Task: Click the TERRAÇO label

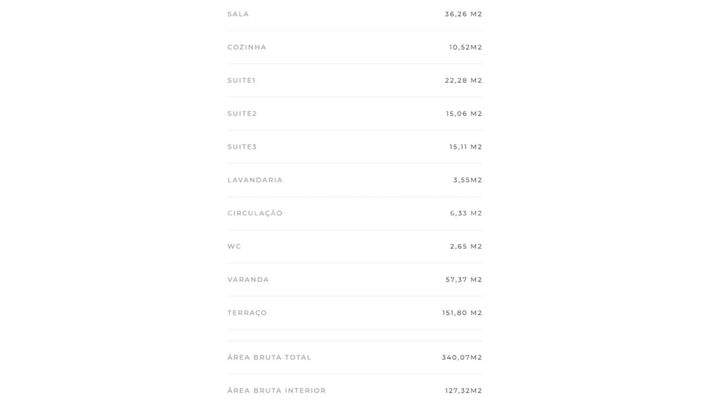Action: coord(247,313)
